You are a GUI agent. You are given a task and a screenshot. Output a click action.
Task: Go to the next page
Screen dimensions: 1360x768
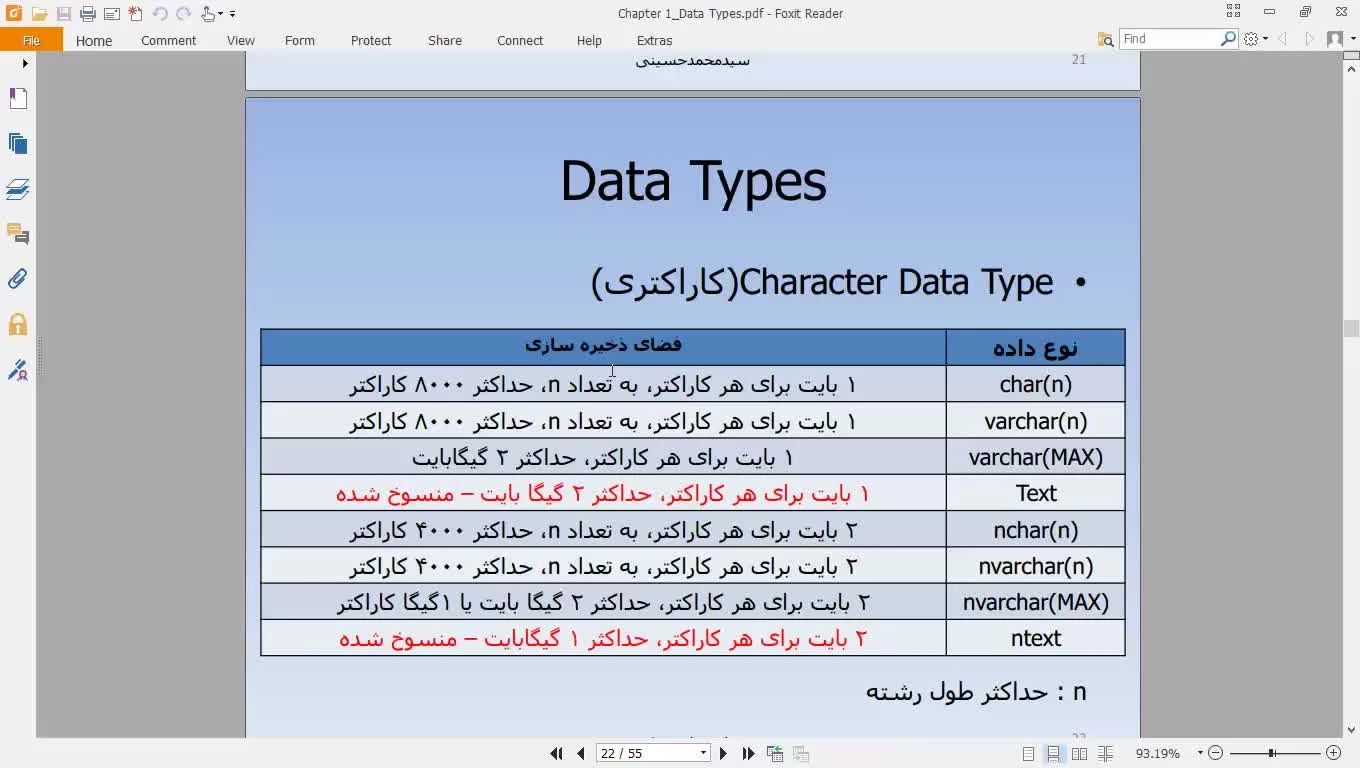724,754
